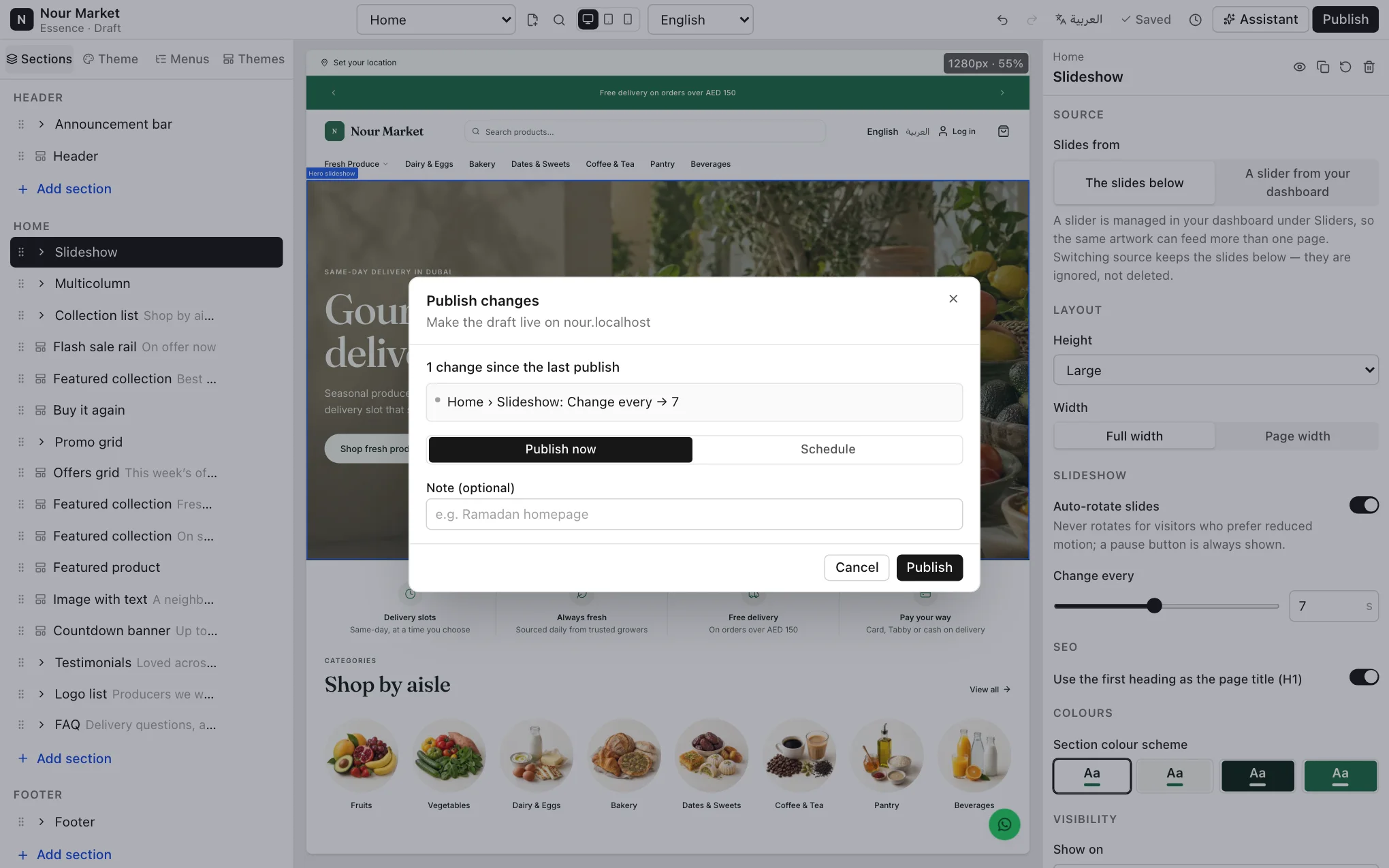Click the new page icon
Viewport: 1389px width, 868px height.
532,20
